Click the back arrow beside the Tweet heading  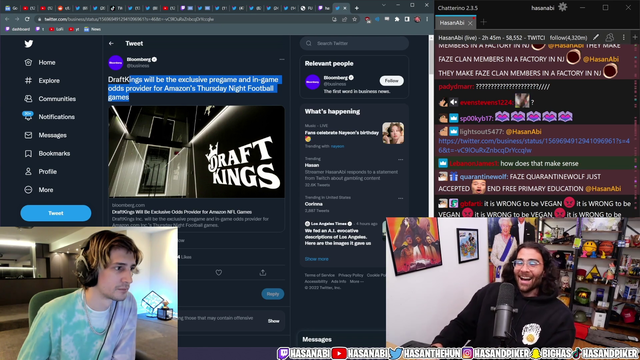pyautogui.click(x=111, y=43)
